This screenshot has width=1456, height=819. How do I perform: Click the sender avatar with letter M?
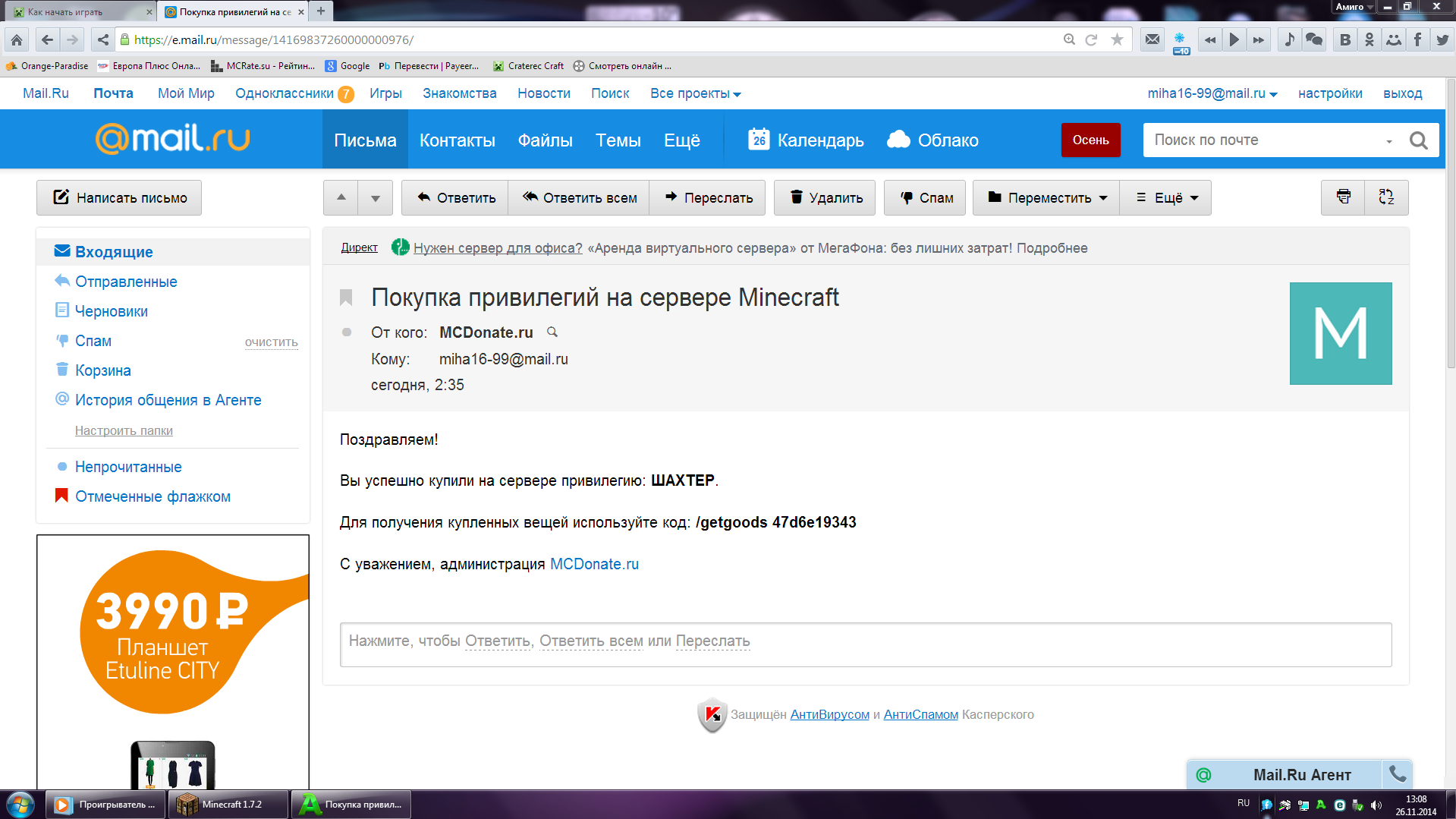[x=1341, y=333]
